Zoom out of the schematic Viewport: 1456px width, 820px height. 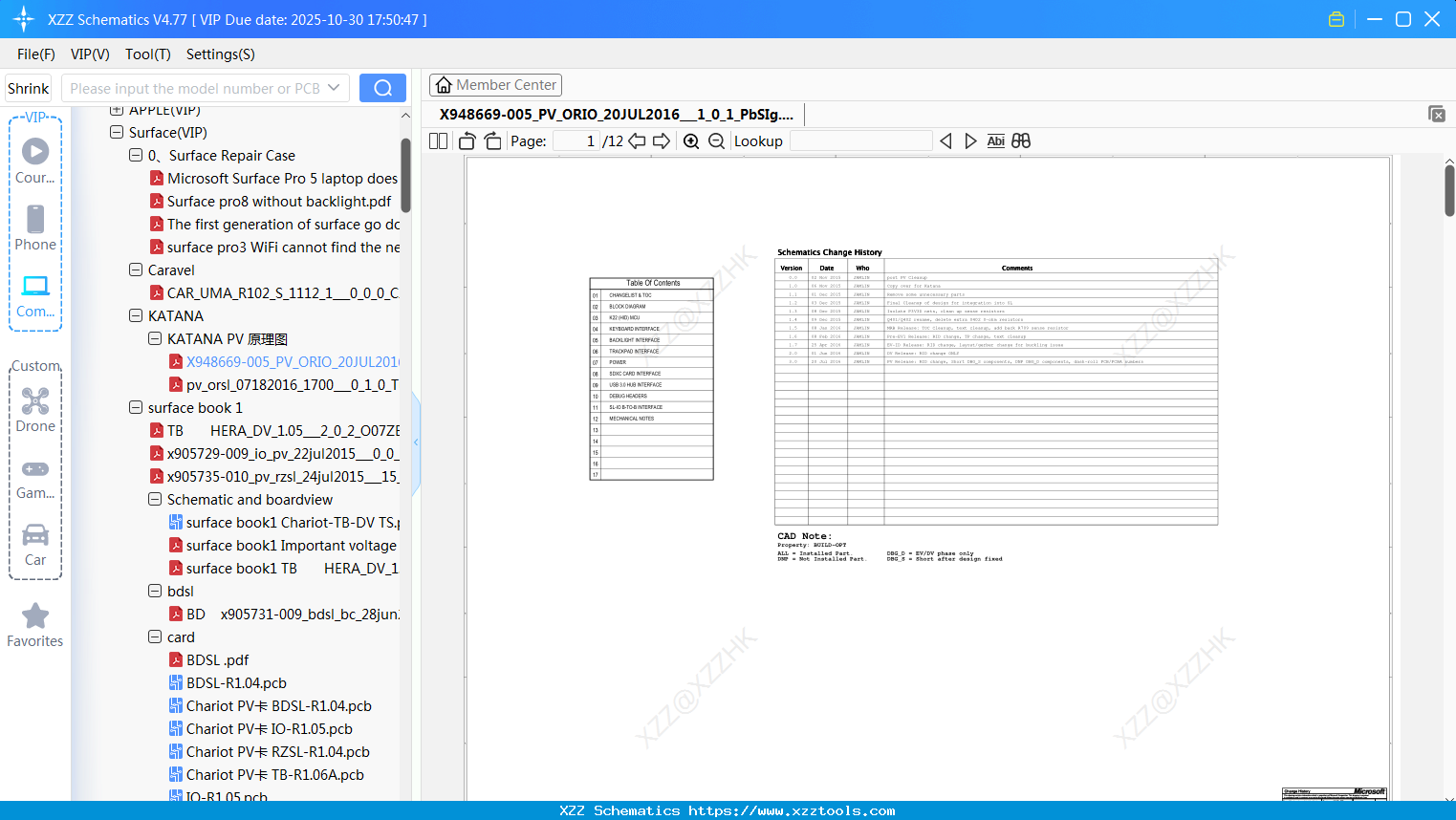(716, 140)
